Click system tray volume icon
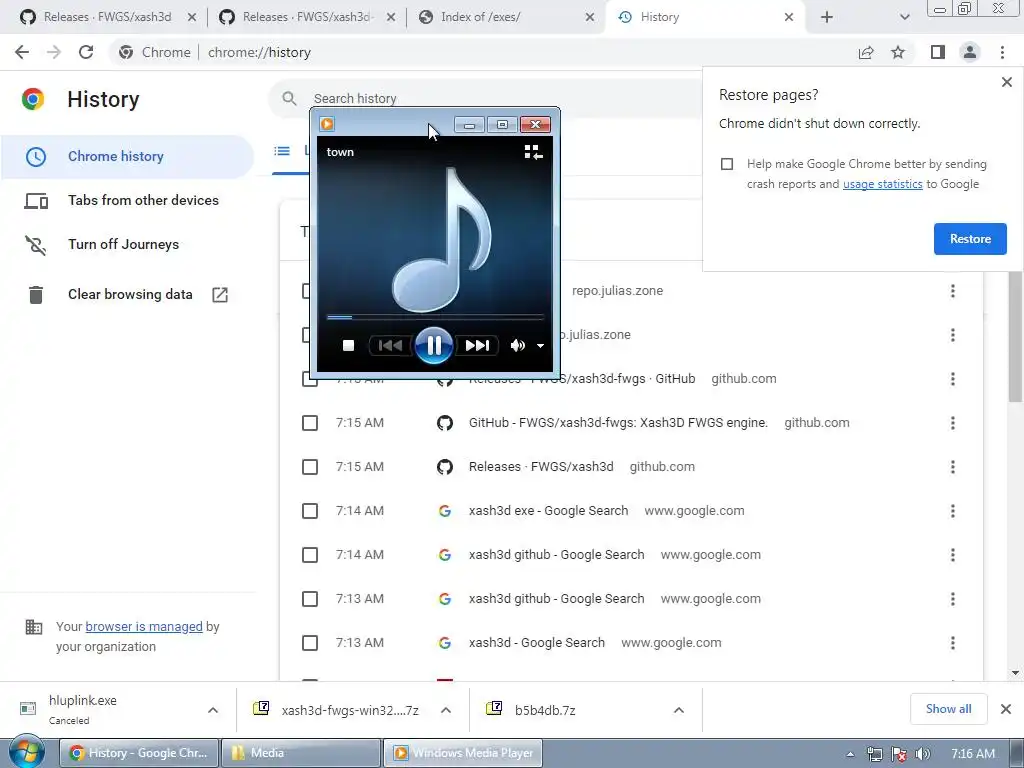This screenshot has width=1024, height=768. tap(923, 754)
